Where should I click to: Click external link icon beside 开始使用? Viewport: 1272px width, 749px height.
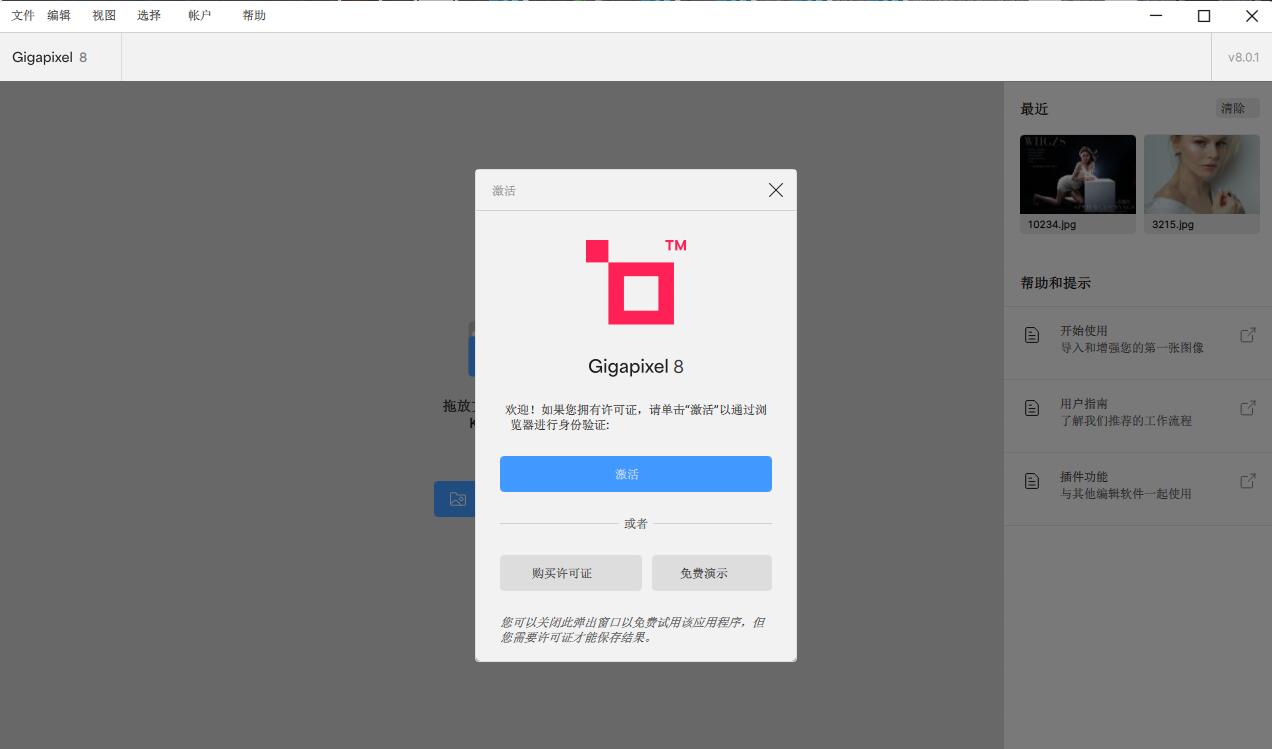(x=1248, y=335)
